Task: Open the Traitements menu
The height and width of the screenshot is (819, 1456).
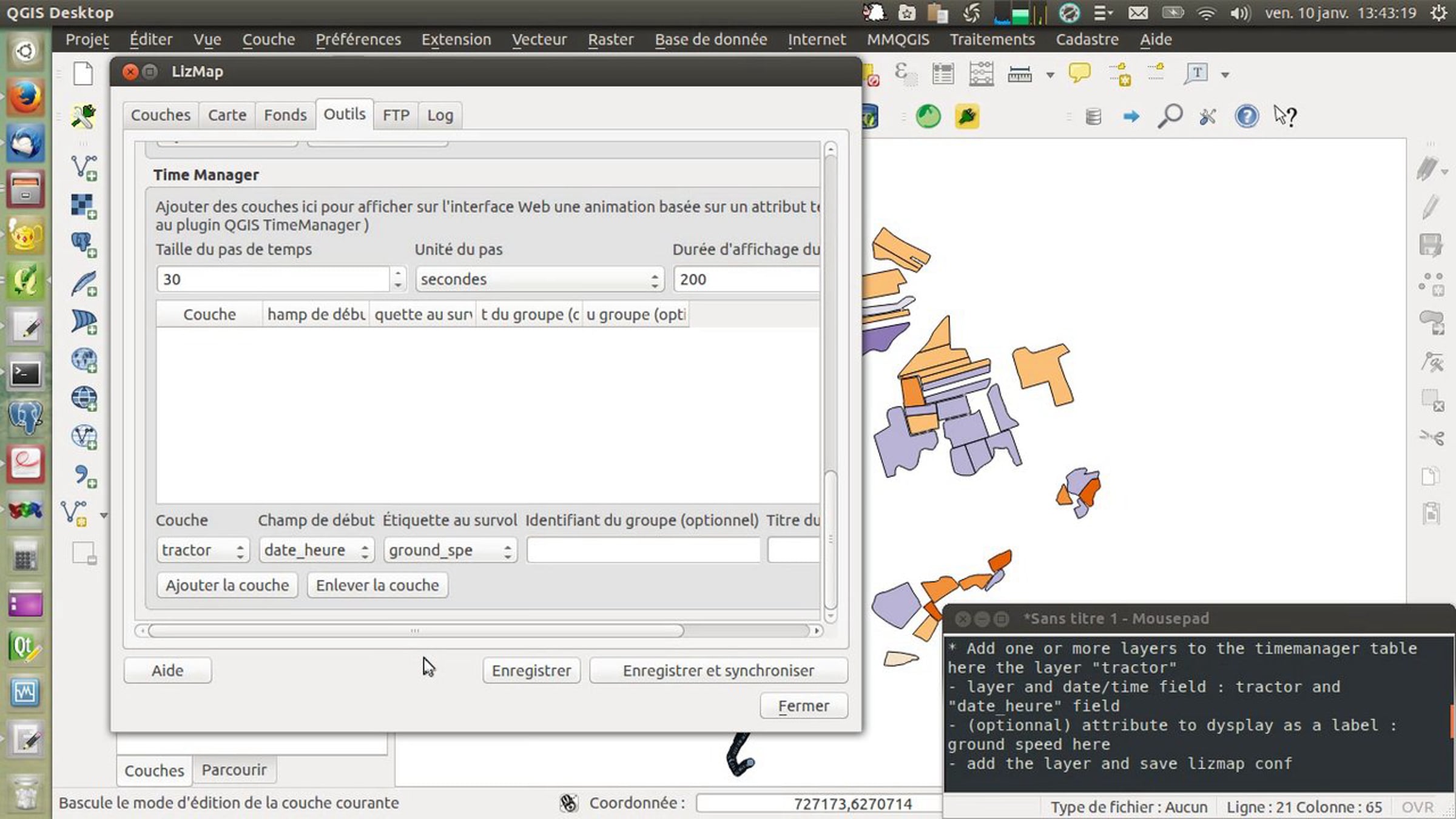Action: [x=993, y=39]
